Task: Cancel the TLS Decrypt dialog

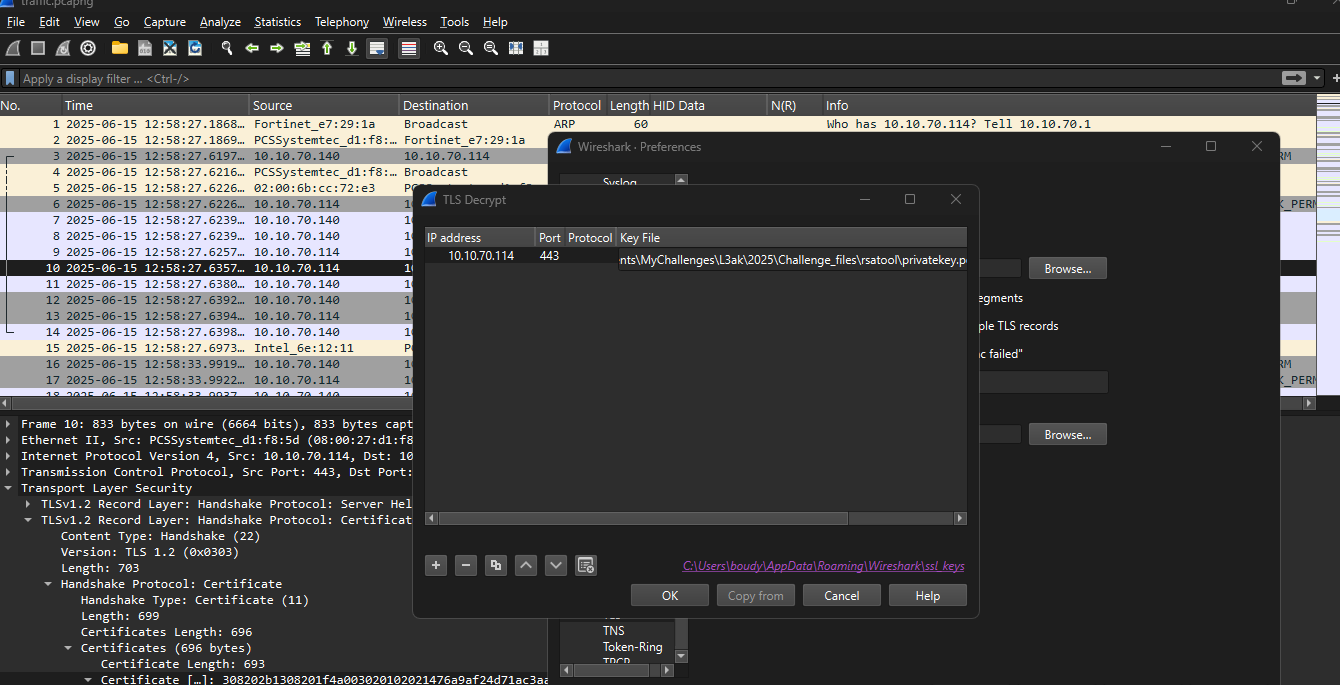Action: [x=842, y=596]
